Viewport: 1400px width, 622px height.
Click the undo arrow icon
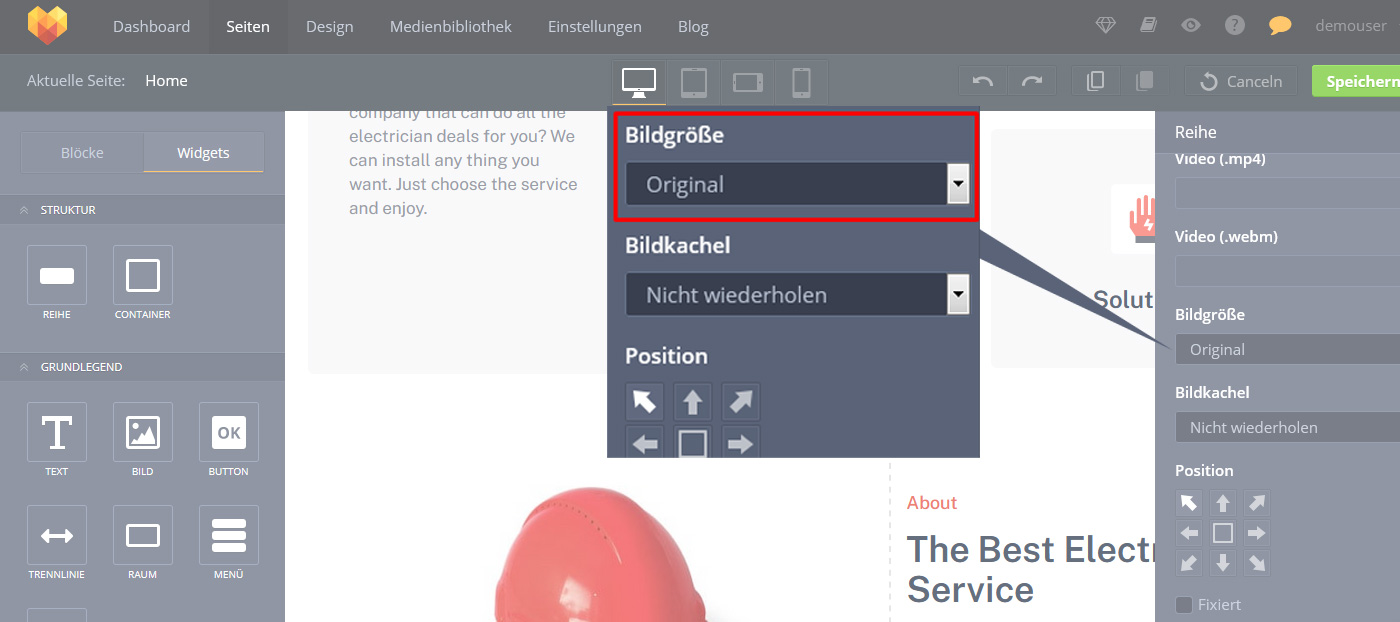click(x=982, y=82)
